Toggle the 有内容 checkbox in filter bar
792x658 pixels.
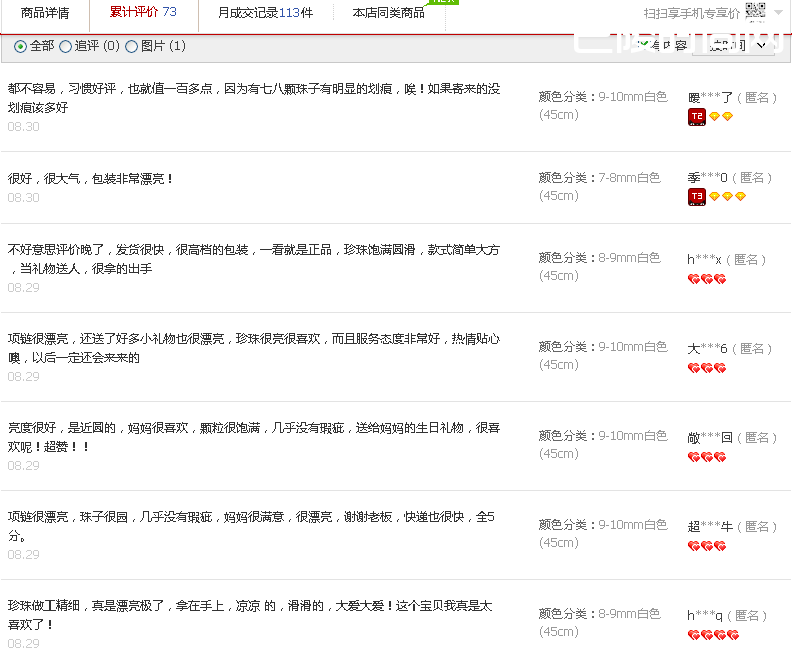coord(644,45)
